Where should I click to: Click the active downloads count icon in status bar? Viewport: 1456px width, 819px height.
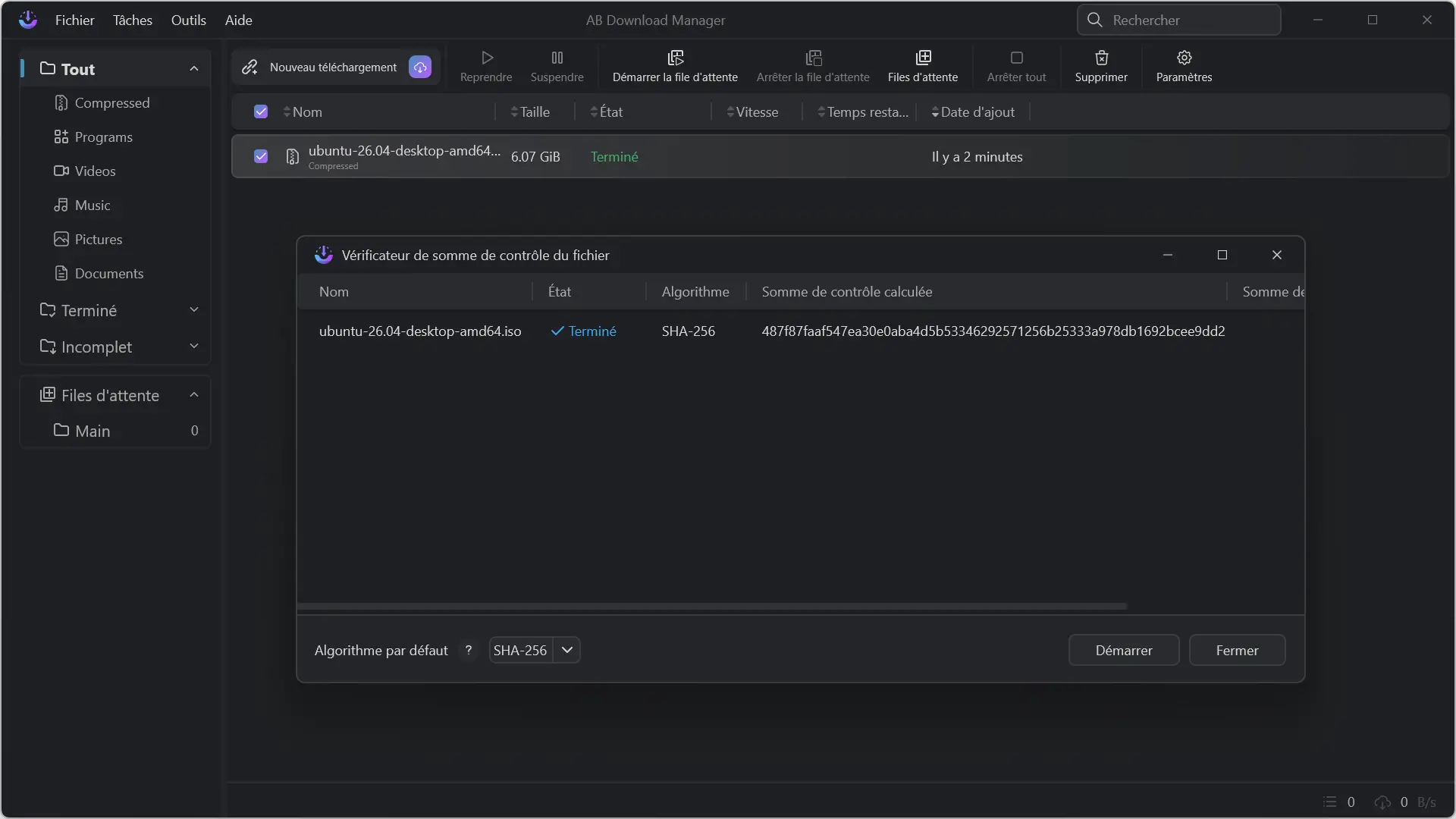pos(1330,802)
